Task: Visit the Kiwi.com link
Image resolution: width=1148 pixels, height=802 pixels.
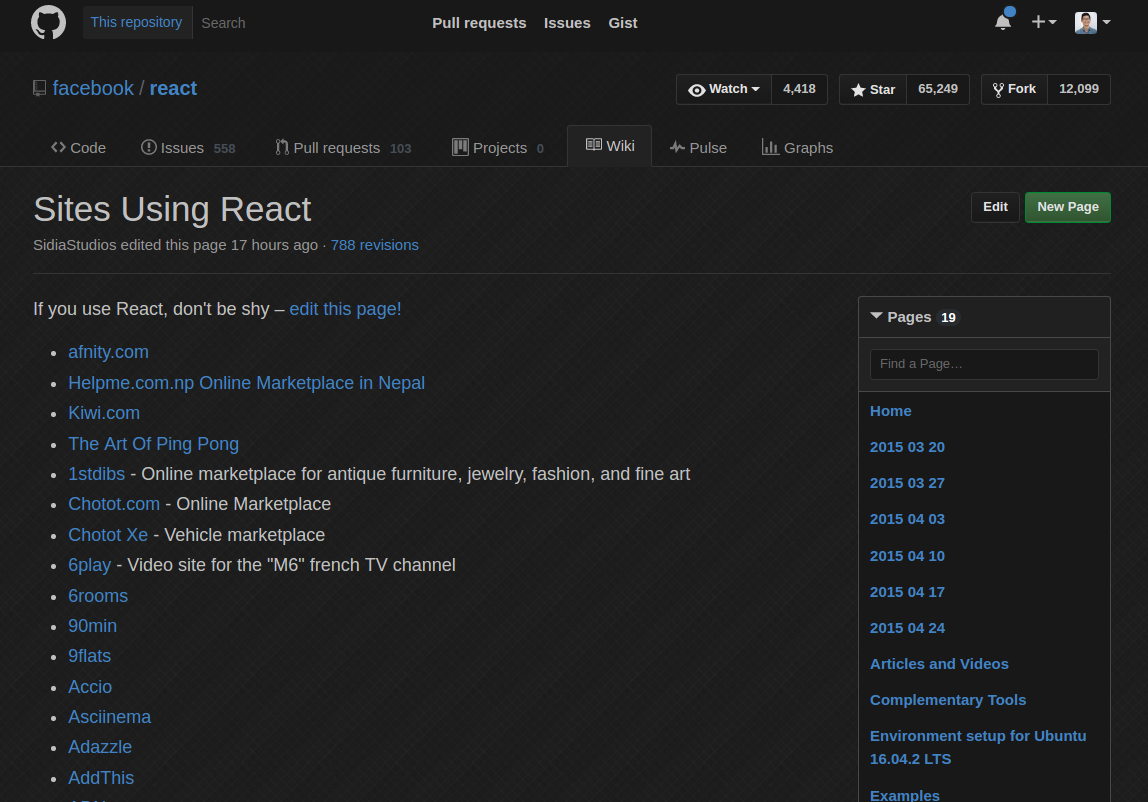Action: [104, 413]
